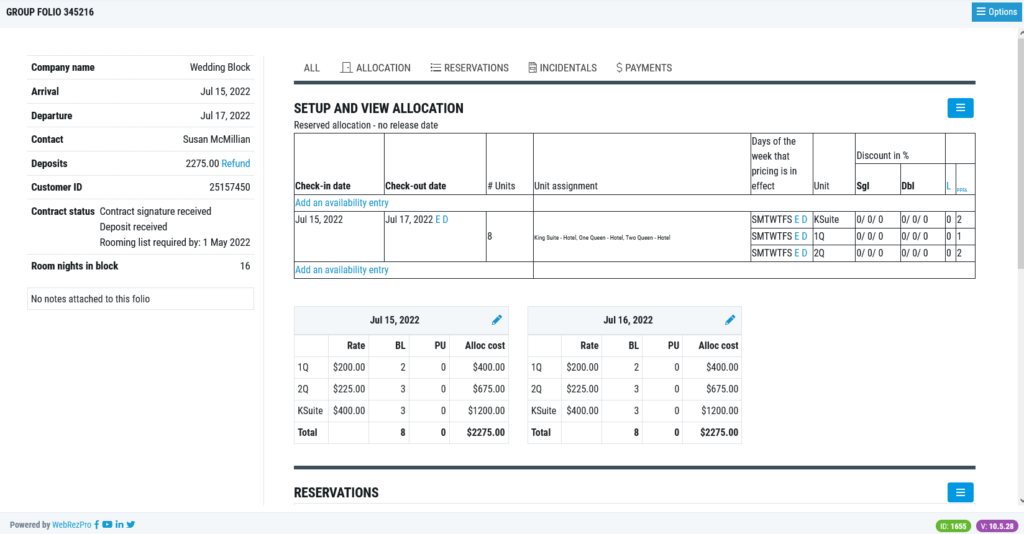Click the E link next to Jul 17, 2022 check-out
1024x534 pixels.
coord(438,219)
